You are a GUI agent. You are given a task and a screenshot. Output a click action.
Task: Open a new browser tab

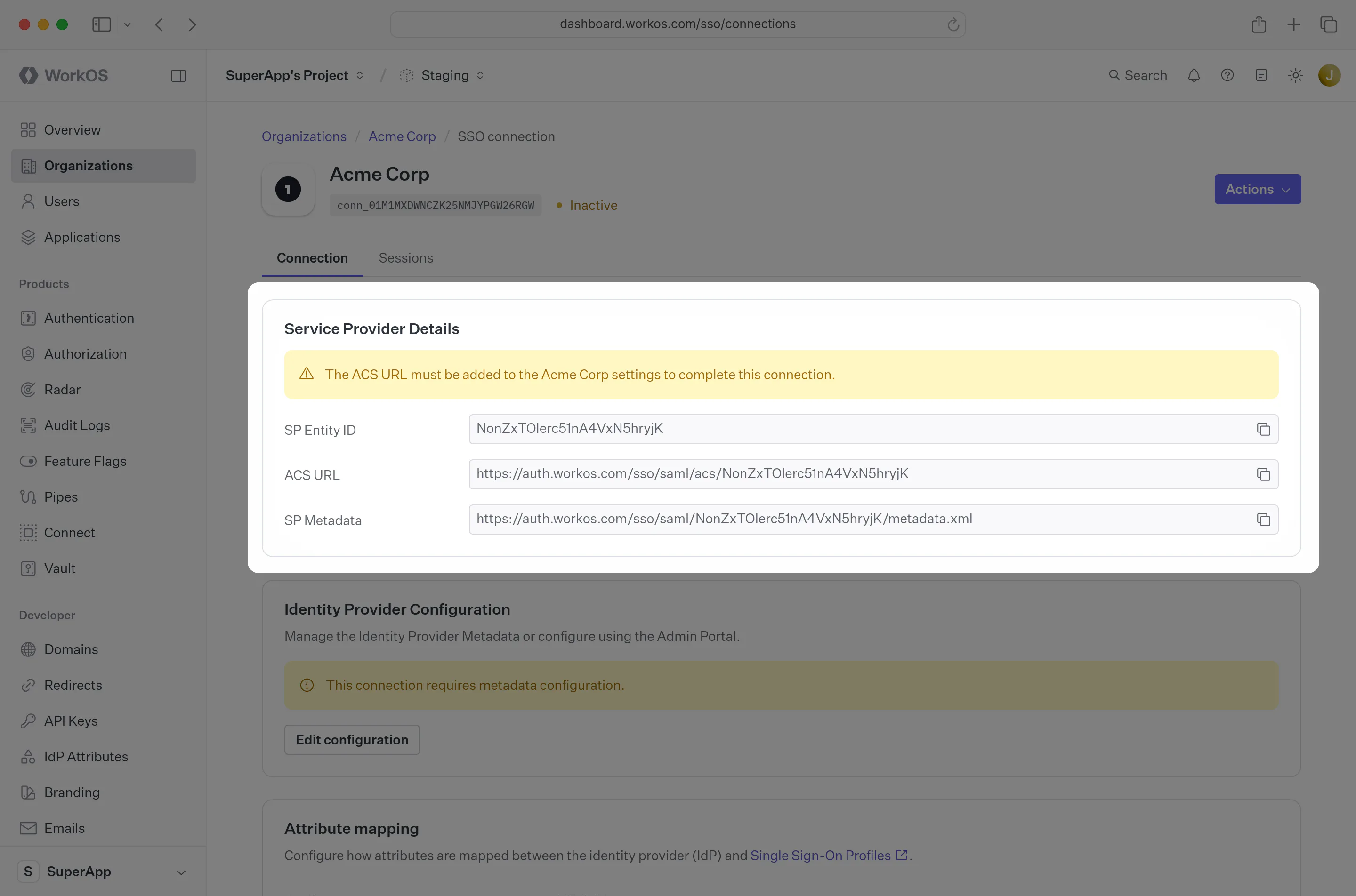tap(1294, 24)
